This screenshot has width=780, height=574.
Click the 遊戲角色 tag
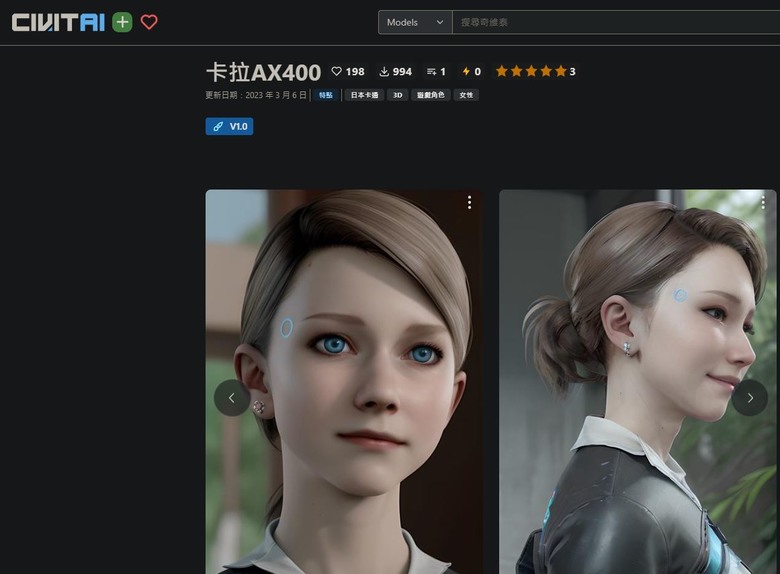coord(431,95)
